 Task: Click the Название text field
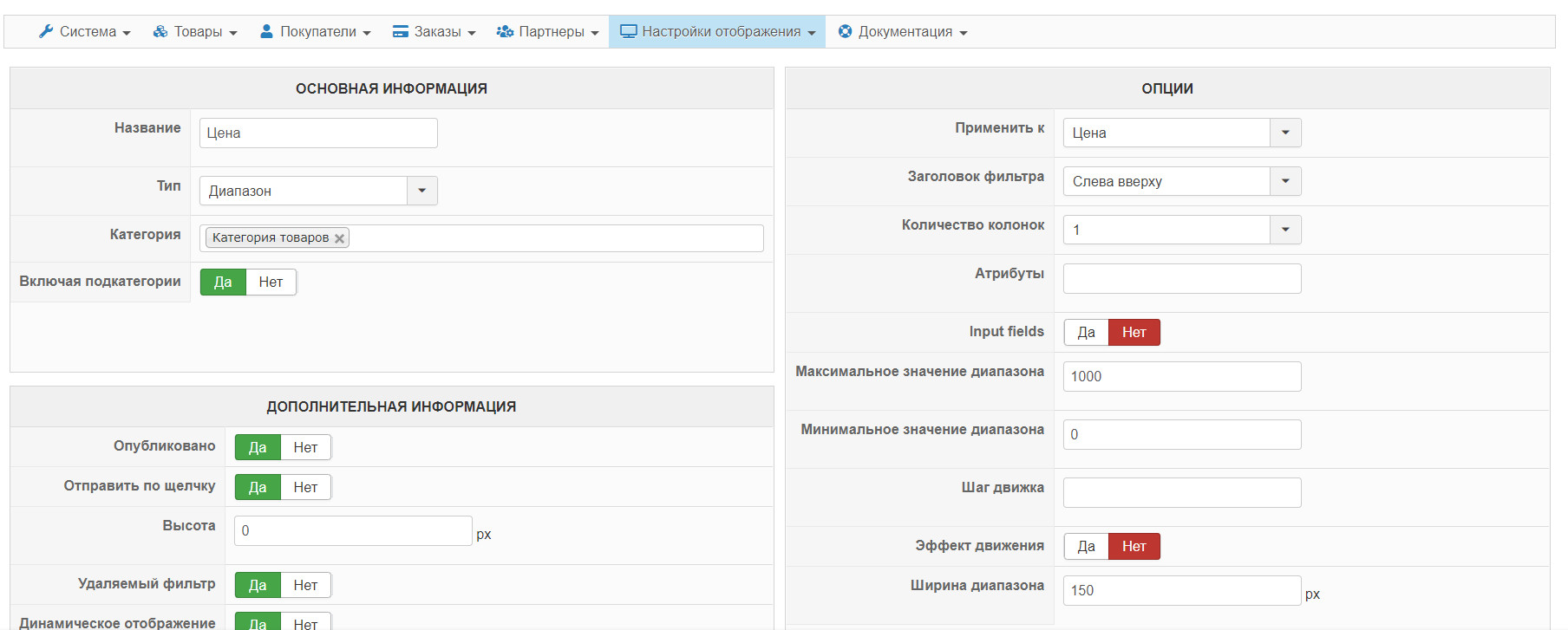coord(318,133)
